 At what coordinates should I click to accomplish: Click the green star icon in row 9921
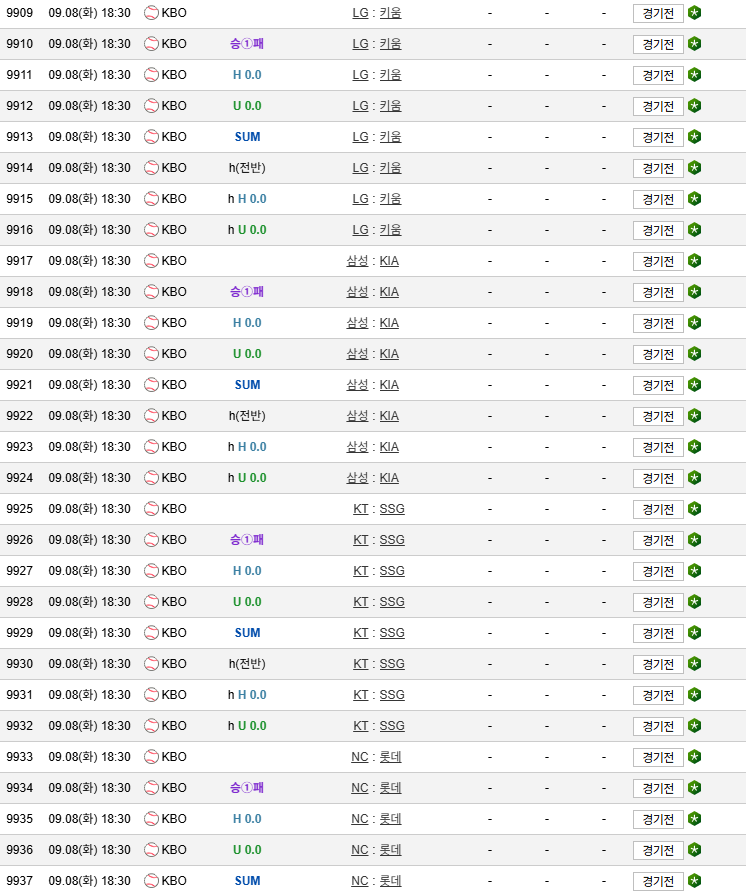(x=694, y=385)
